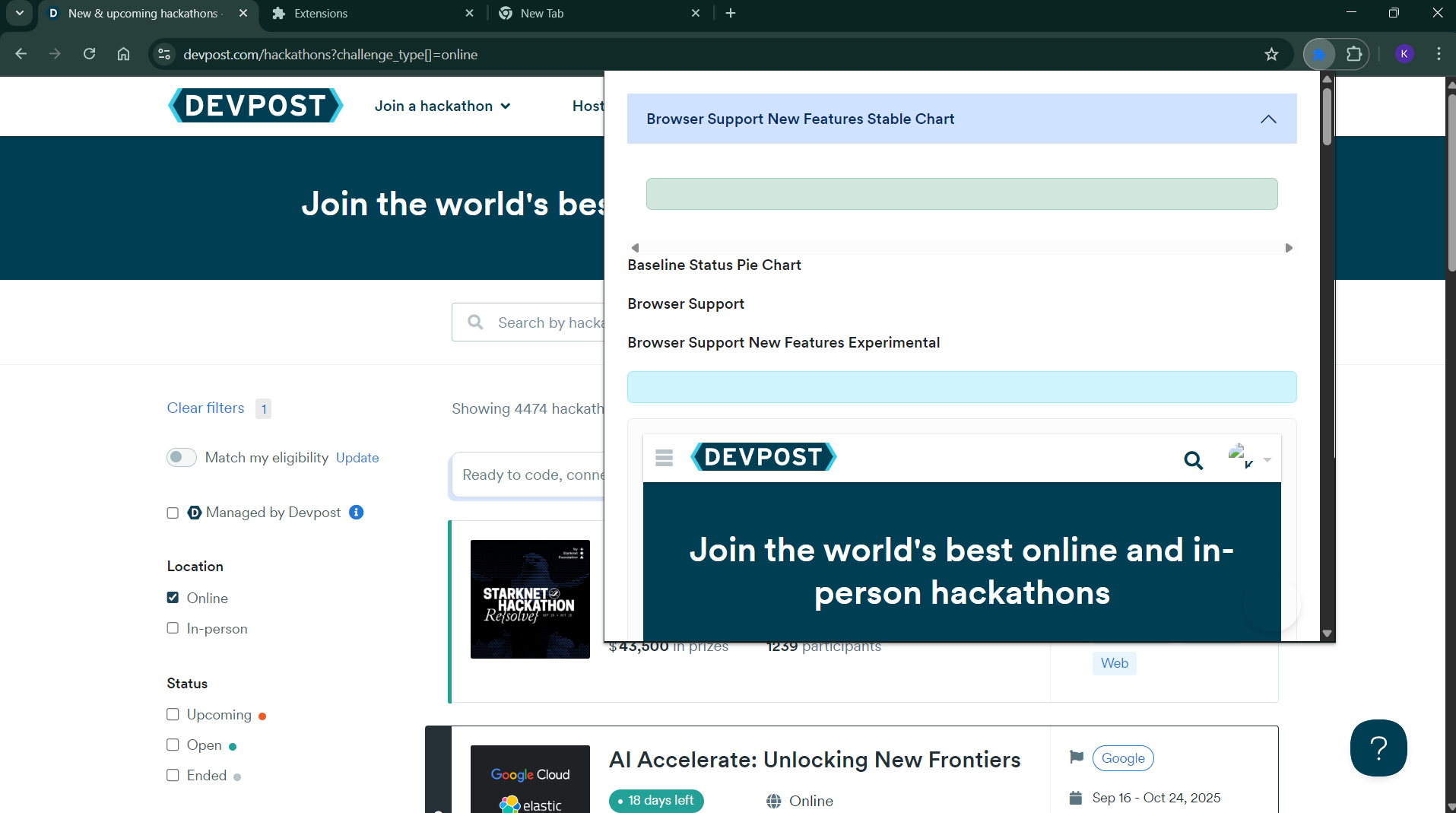The image size is (1456, 813).
Task: Check the Open status checkbox
Action: tap(173, 745)
